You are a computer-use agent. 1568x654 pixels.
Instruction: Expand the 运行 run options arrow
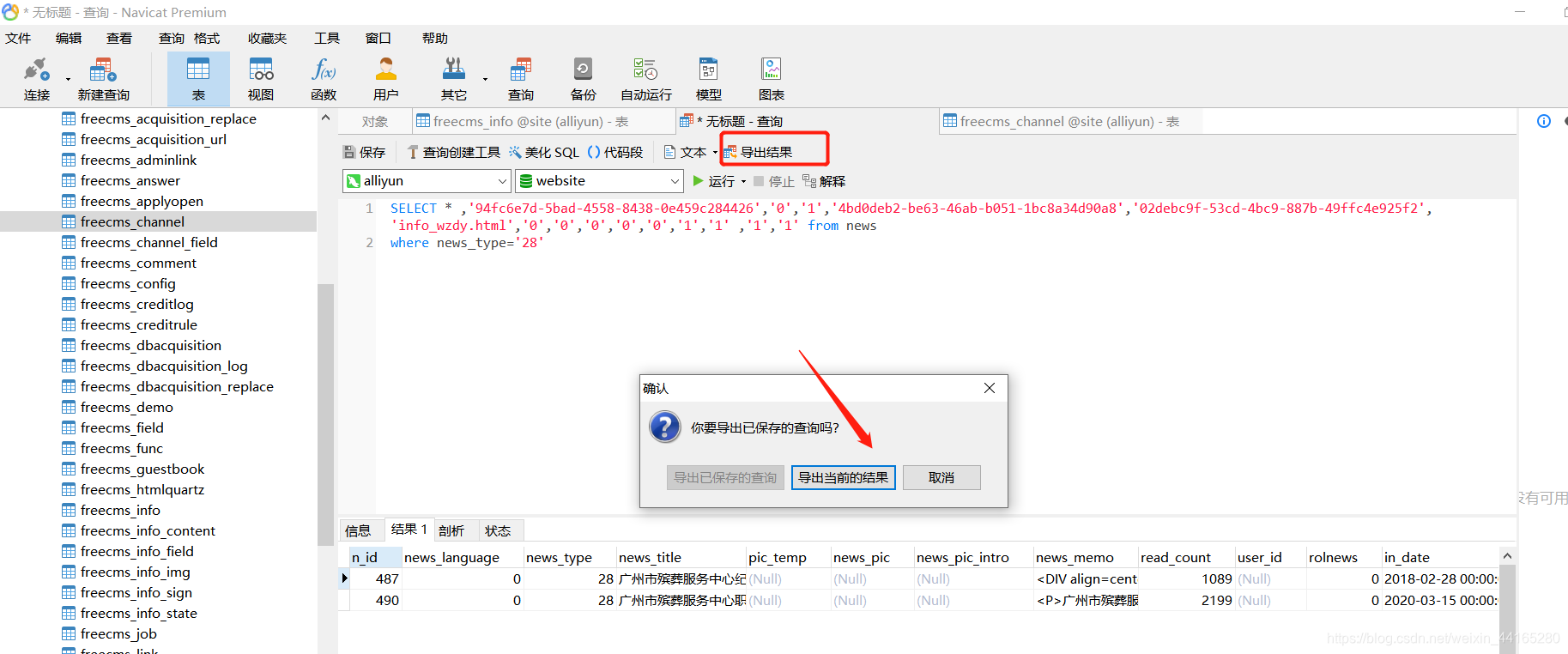coord(743,182)
